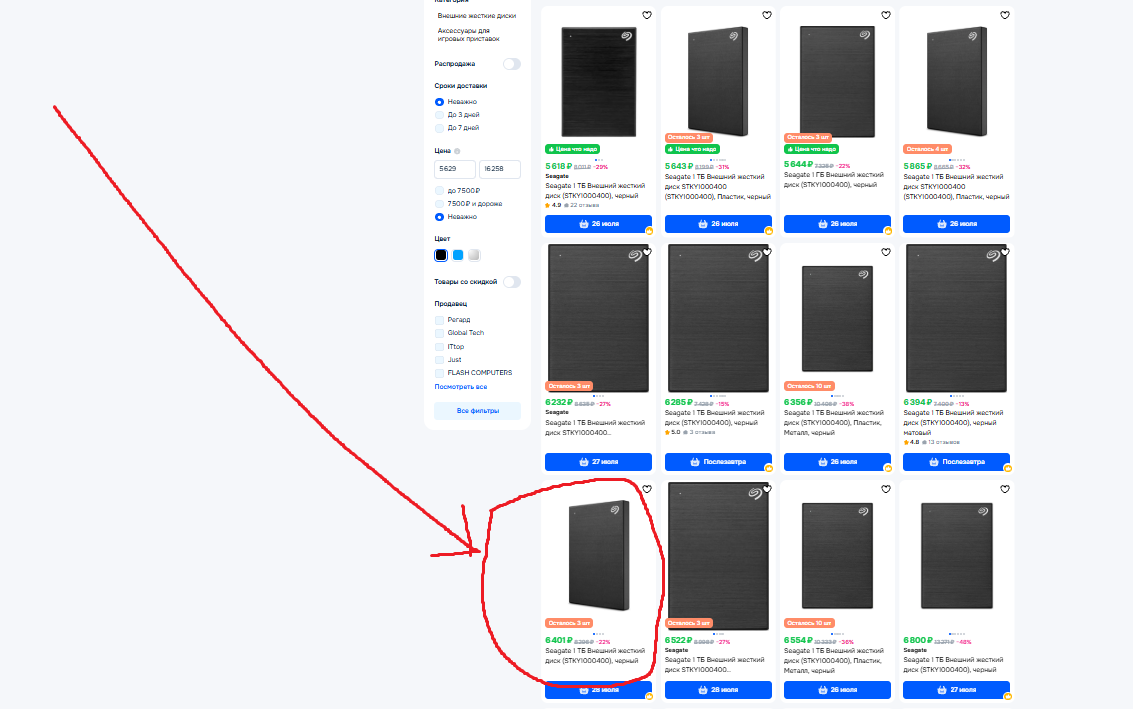Click the yellow badge icon on the 5 618 ₽ card

[x=649, y=231]
